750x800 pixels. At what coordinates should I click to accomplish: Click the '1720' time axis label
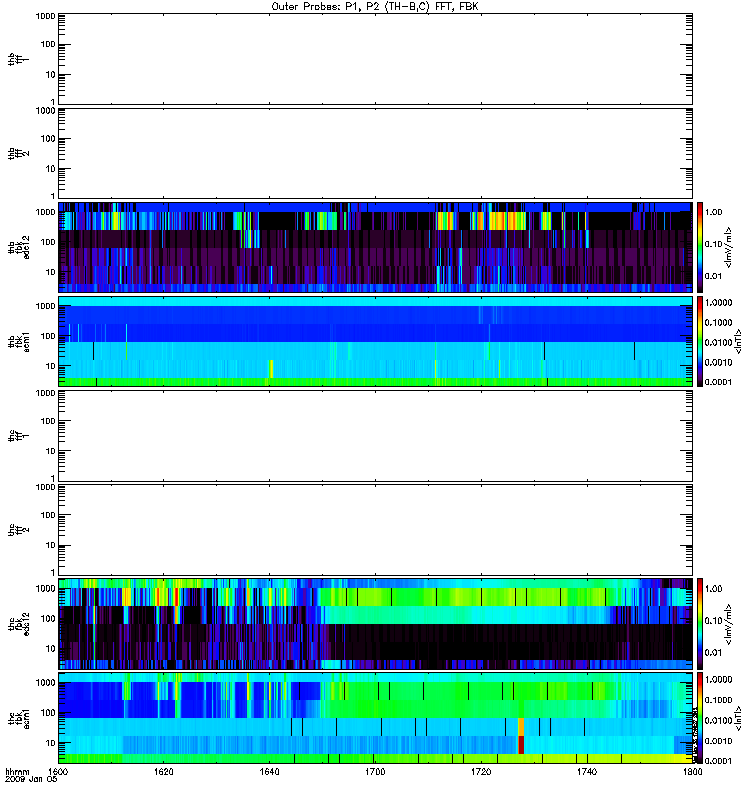tap(481, 772)
